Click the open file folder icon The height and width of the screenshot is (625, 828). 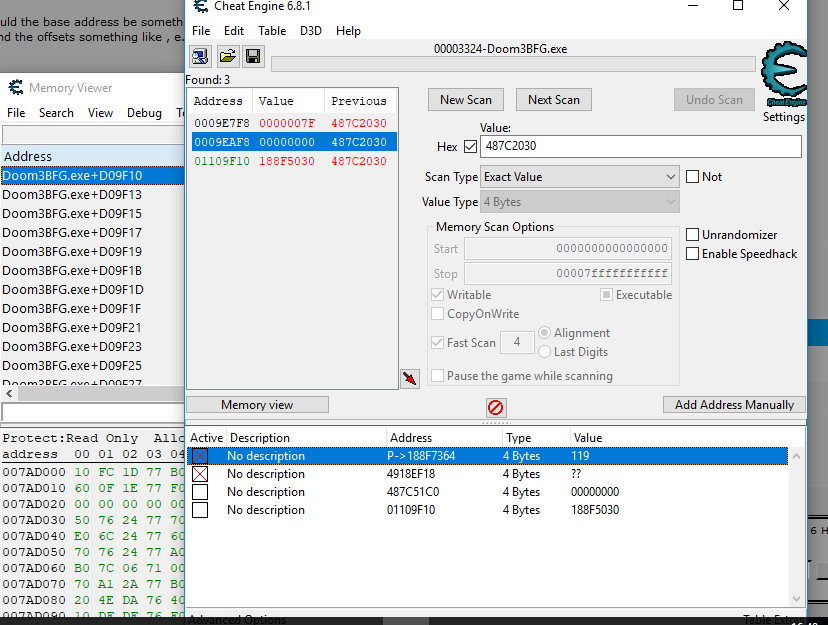(x=227, y=56)
